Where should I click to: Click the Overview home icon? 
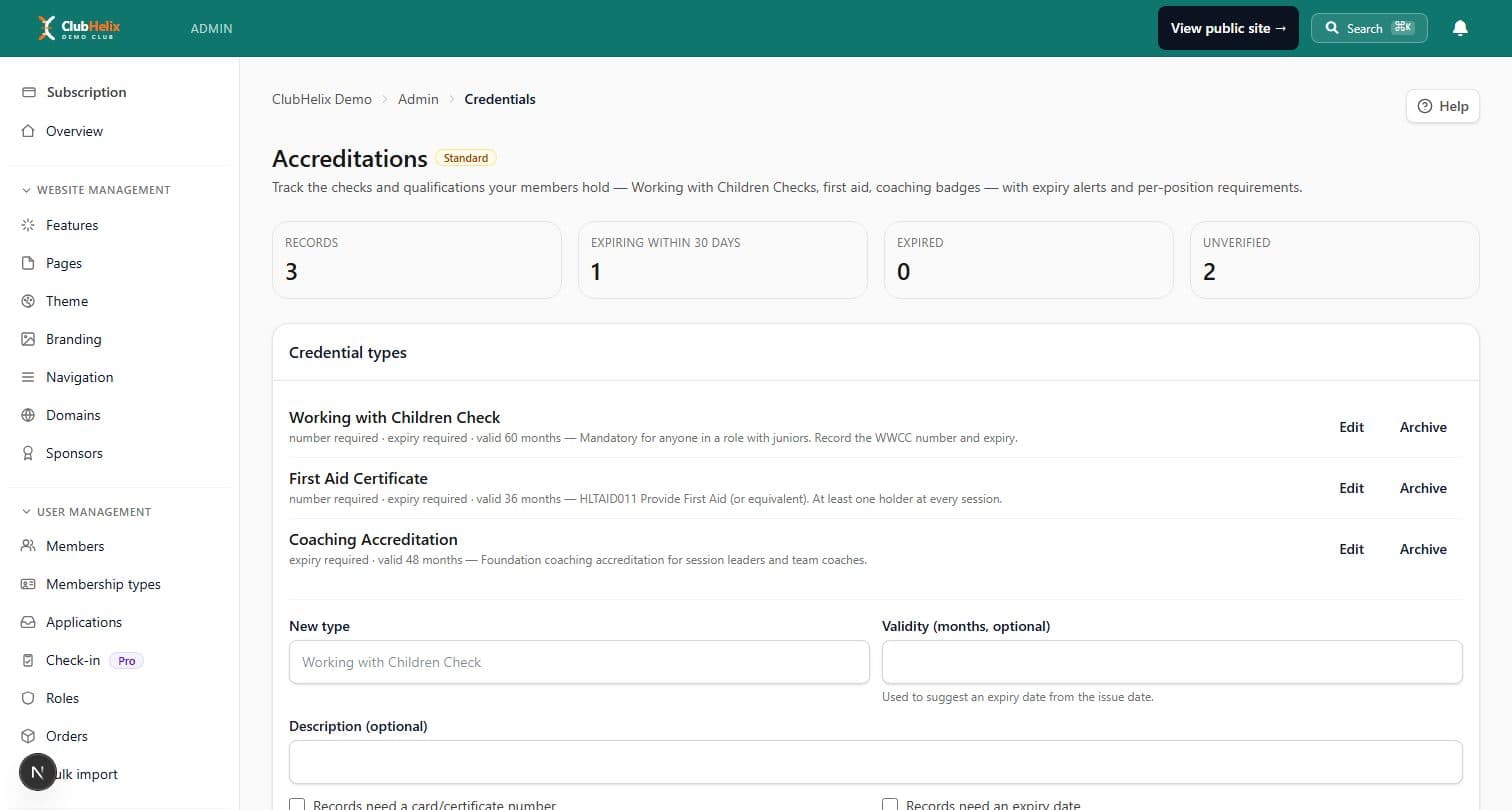point(28,131)
